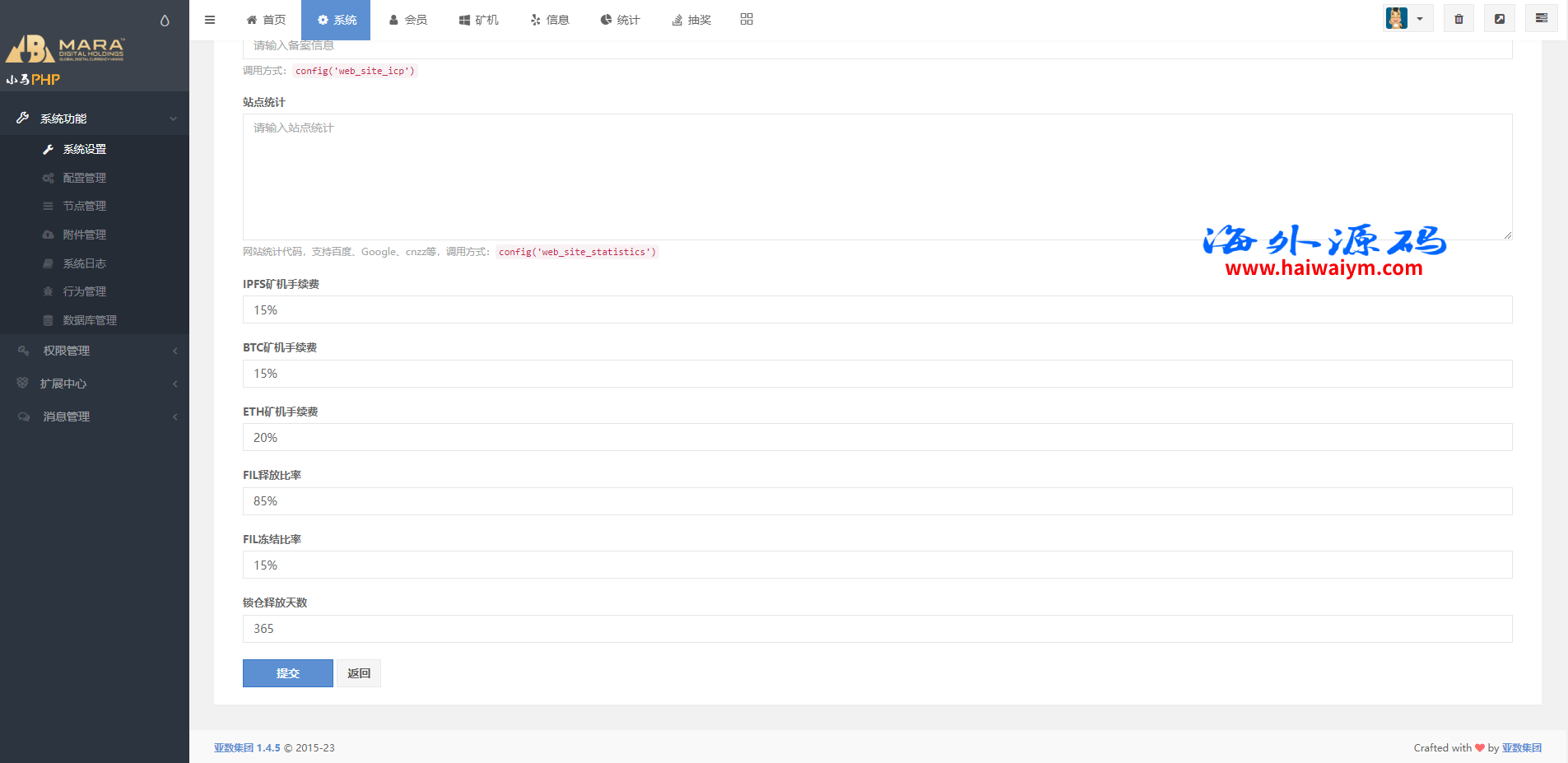This screenshot has width=1568, height=763.
Task: Click the ETH矿机手续费 input field
Action: coord(877,437)
